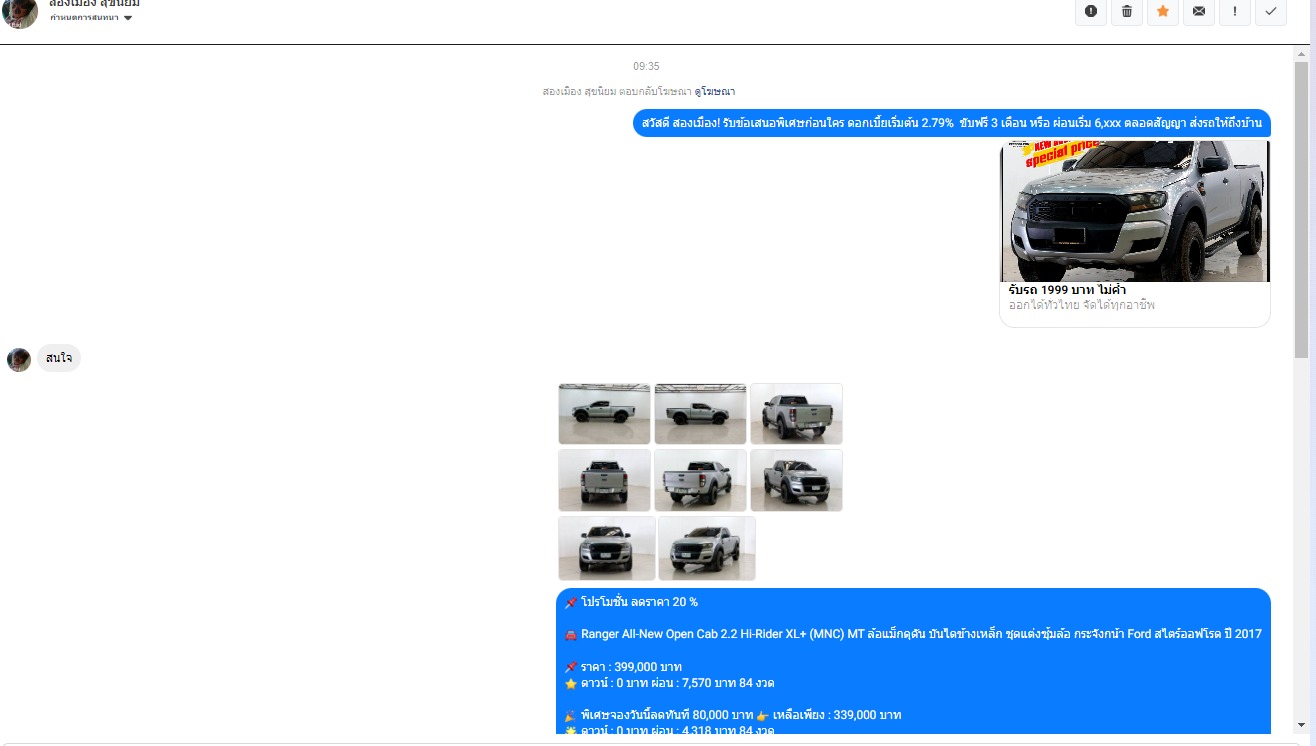Open the contact's profile picture in the header
The width and height of the screenshot is (1316, 746).
point(20,12)
